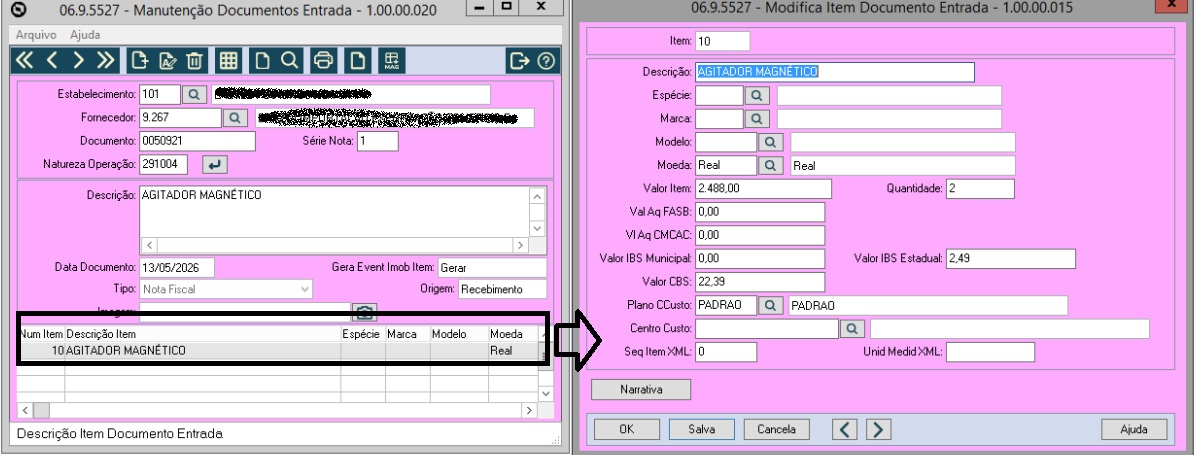Click the Data Documento field
This screenshot has width=1196, height=456.
[x=177, y=268]
